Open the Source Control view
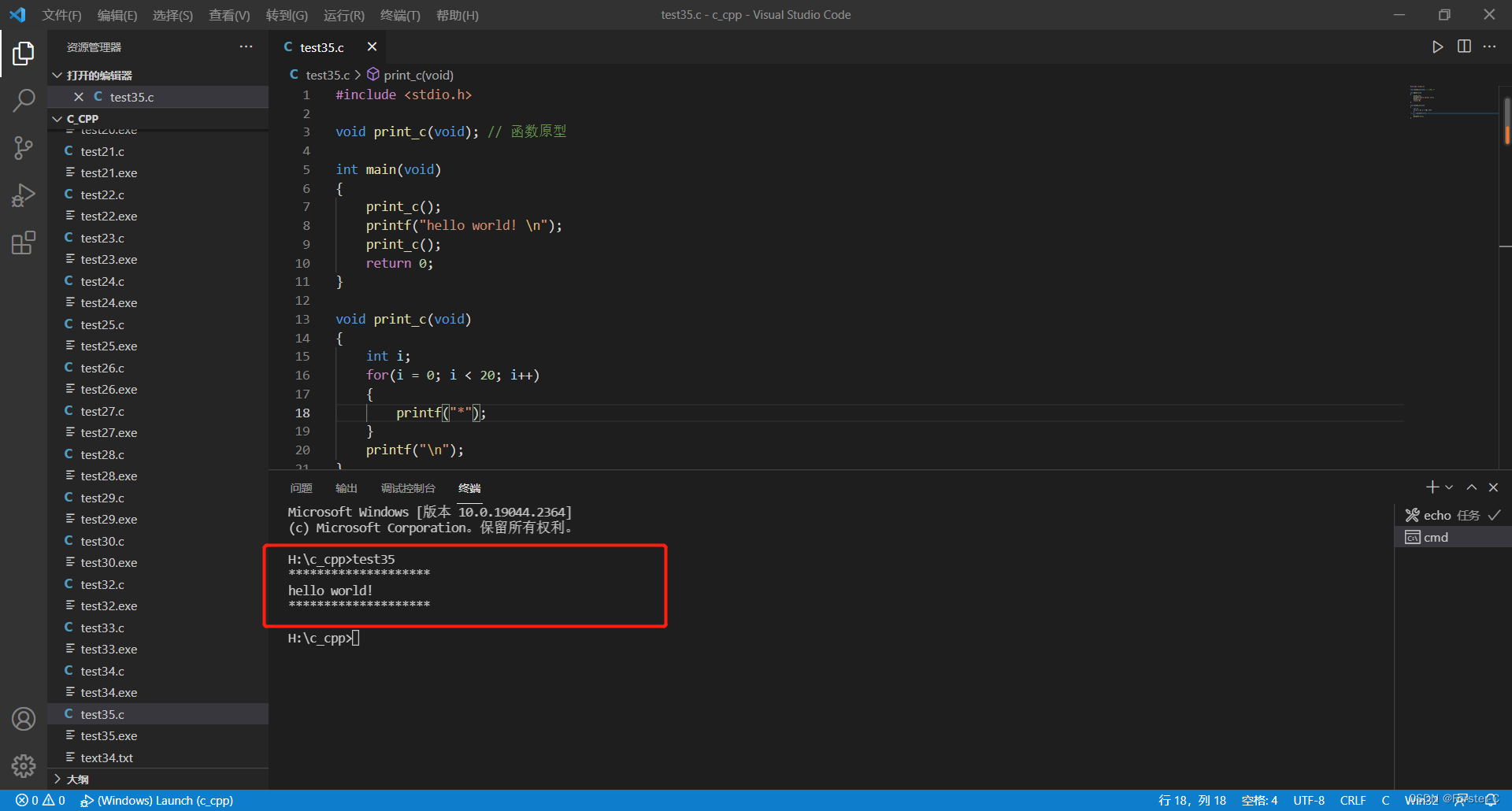The image size is (1512, 811). pyautogui.click(x=24, y=148)
